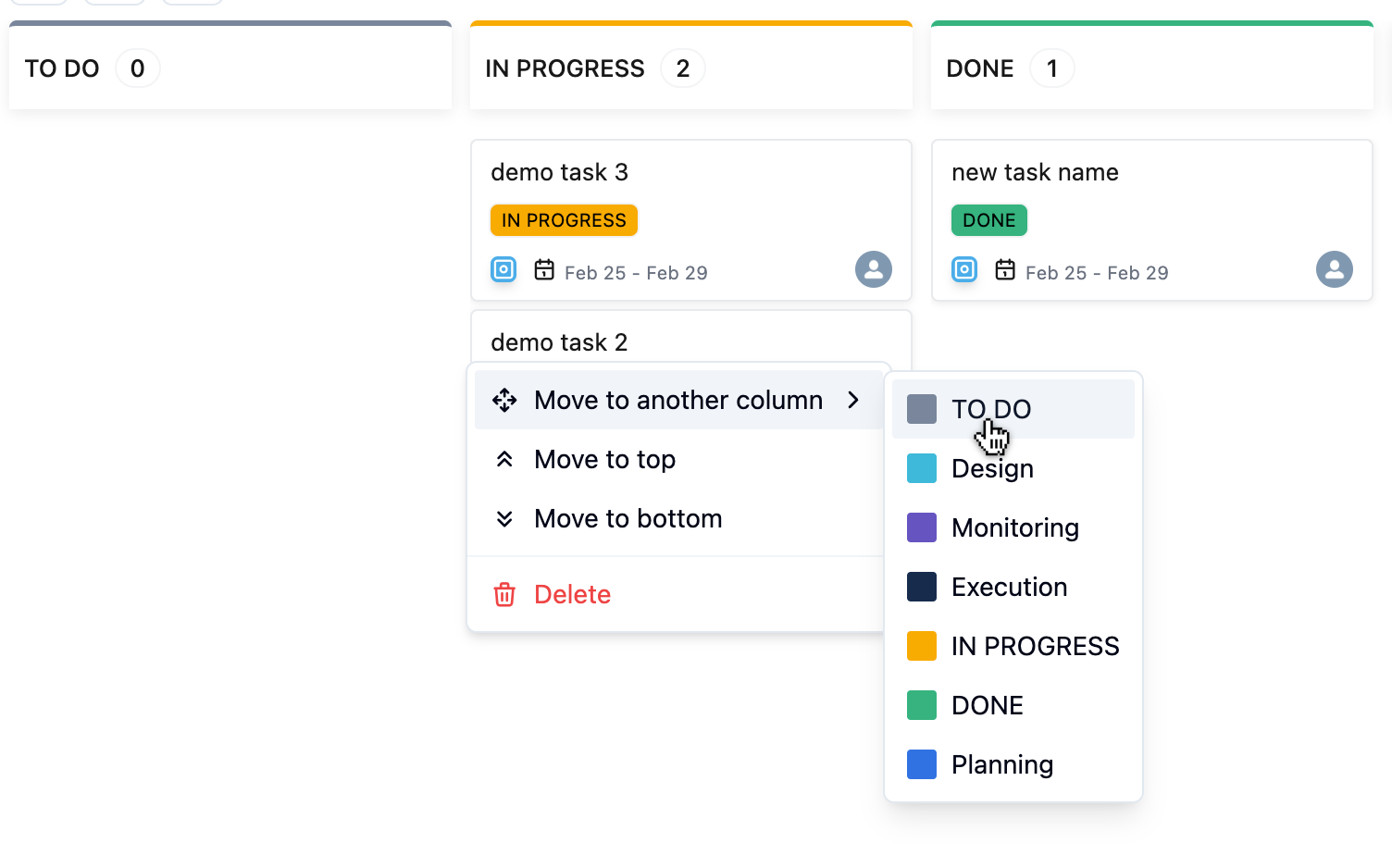Image resolution: width=1392 pixels, height=868 pixels.
Task: Click the green DONE color swatch in submenu
Action: coord(922,705)
